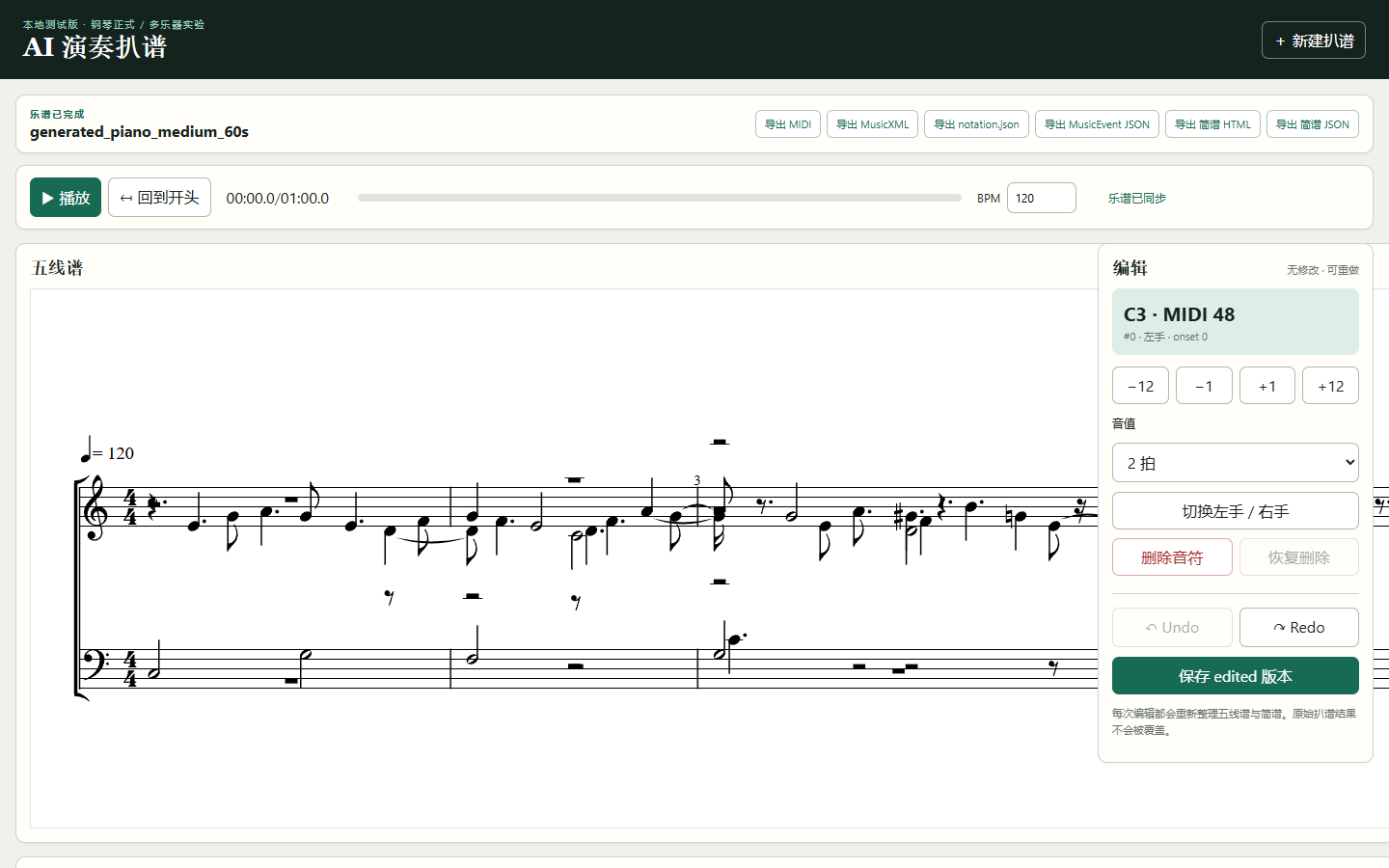
Task: Toggle left/right hand with 切换左手 / 右手
Action: coord(1236,511)
